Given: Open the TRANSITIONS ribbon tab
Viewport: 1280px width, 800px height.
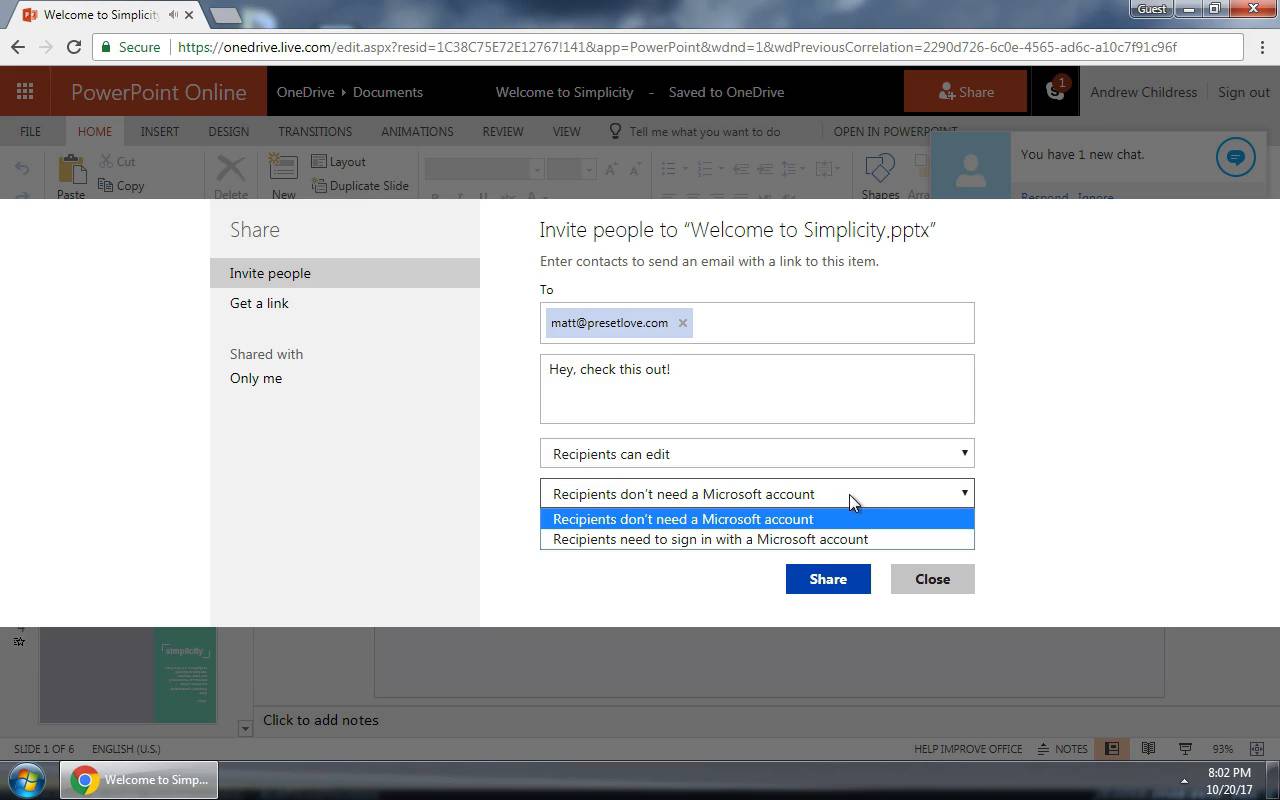Looking at the screenshot, I should 315,131.
